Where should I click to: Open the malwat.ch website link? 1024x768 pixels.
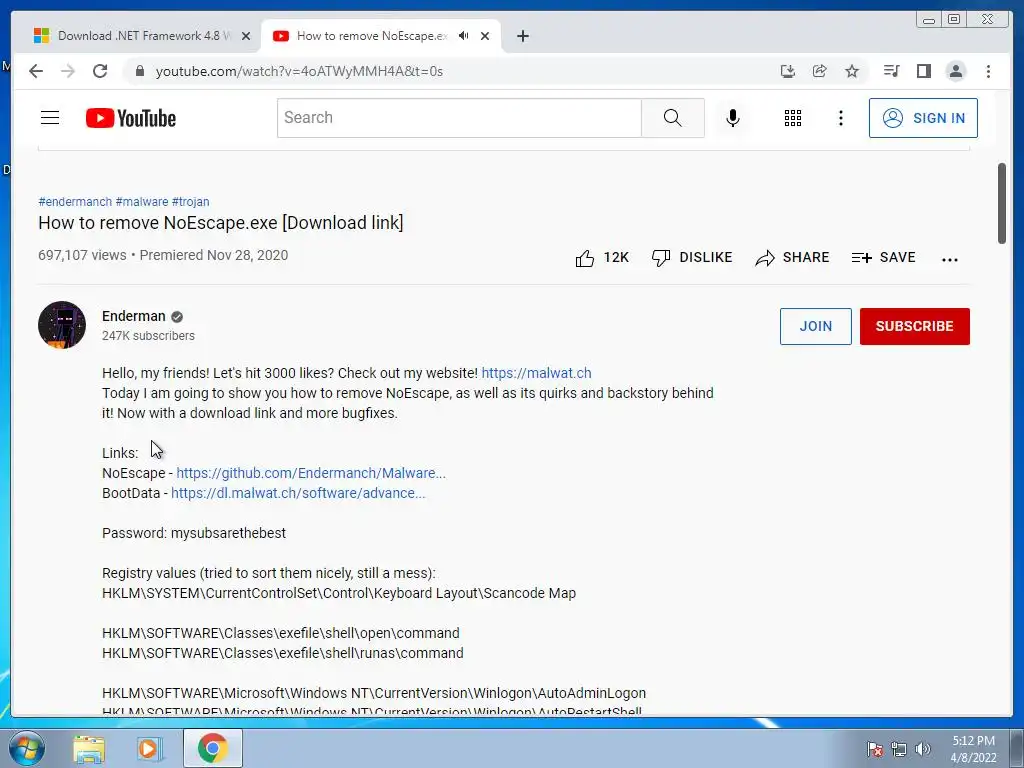tap(536, 373)
